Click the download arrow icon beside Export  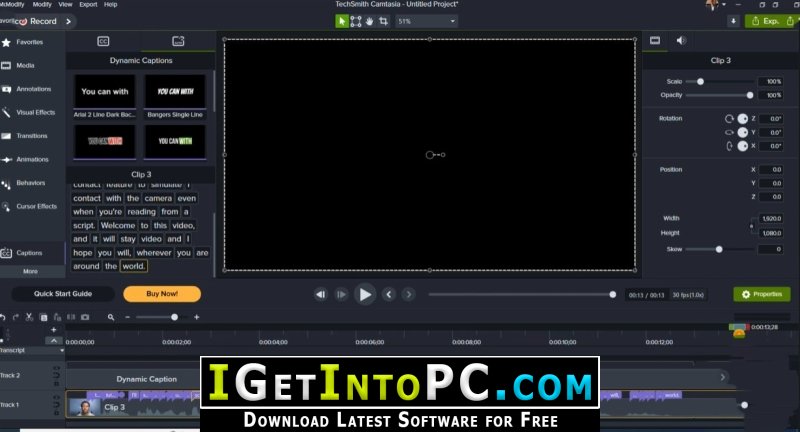pyautogui.click(x=733, y=21)
